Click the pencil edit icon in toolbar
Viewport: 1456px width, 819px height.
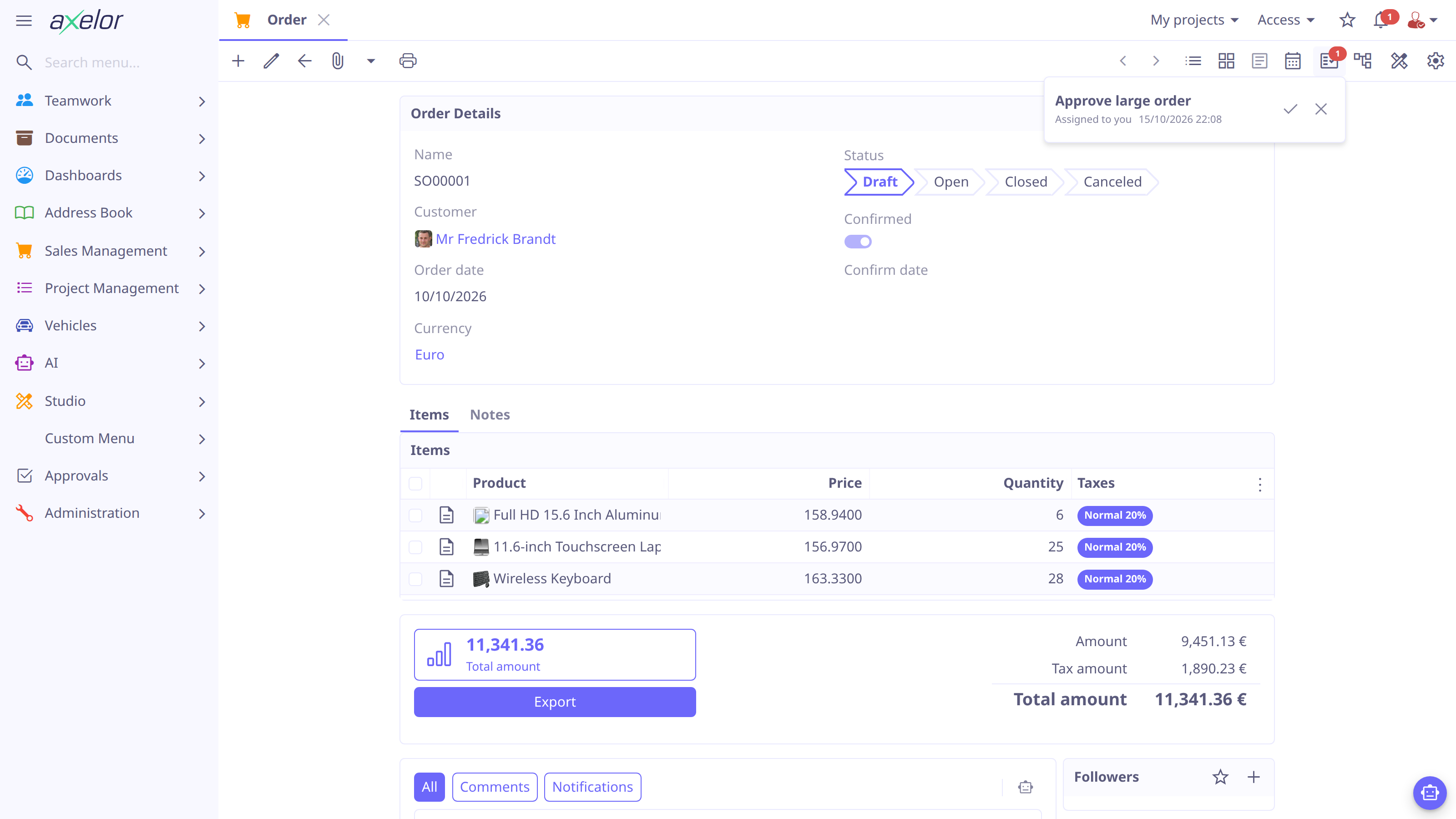271,61
